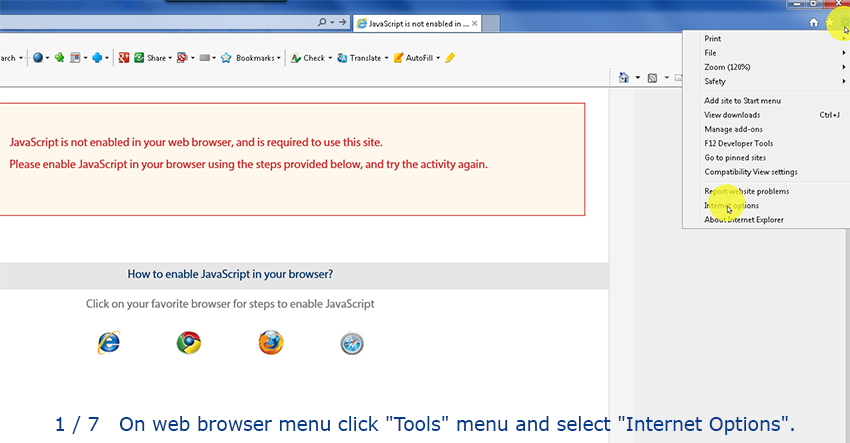Select Internet options from the menu

(731, 206)
